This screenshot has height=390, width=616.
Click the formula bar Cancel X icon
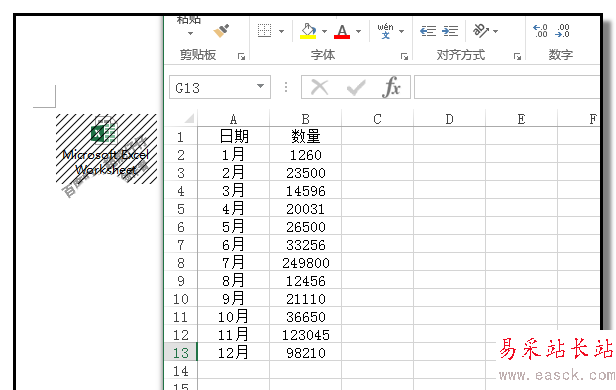click(319, 87)
